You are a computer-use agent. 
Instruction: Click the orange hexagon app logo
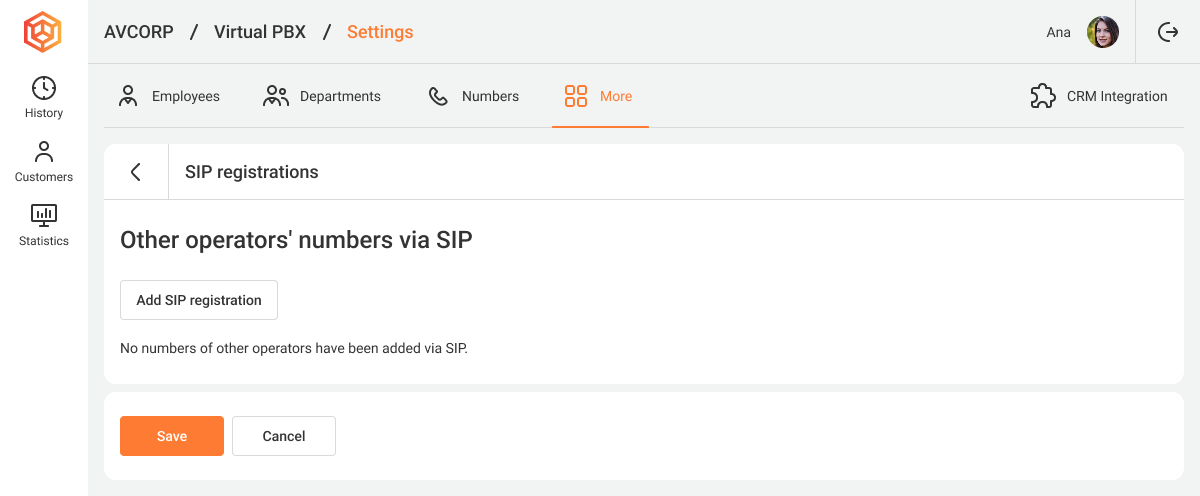[43, 32]
